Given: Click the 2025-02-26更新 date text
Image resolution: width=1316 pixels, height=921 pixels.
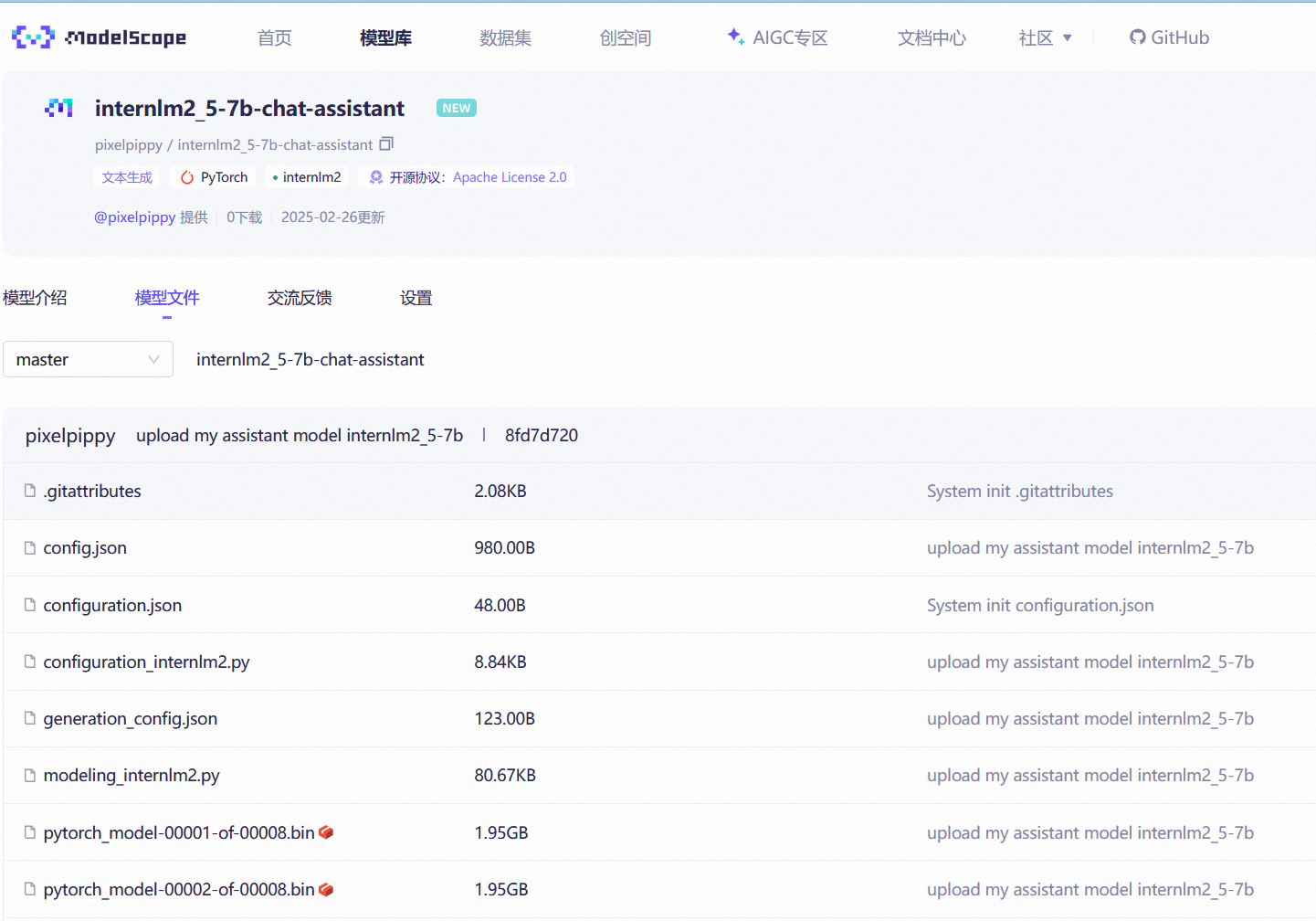Looking at the screenshot, I should [x=332, y=217].
